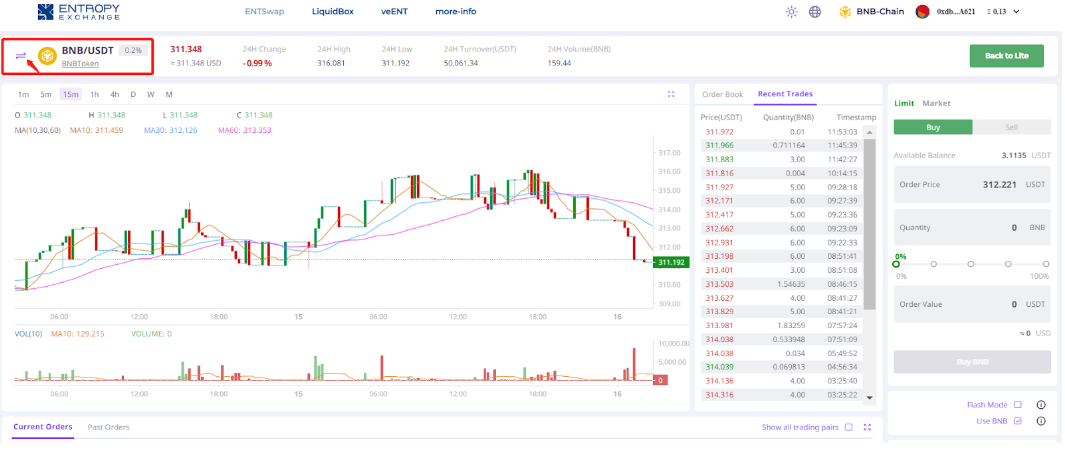Viewport: 1065px width, 452px height.
Task: Click the Recent Trades scrollbar up arrow
Action: 870,132
